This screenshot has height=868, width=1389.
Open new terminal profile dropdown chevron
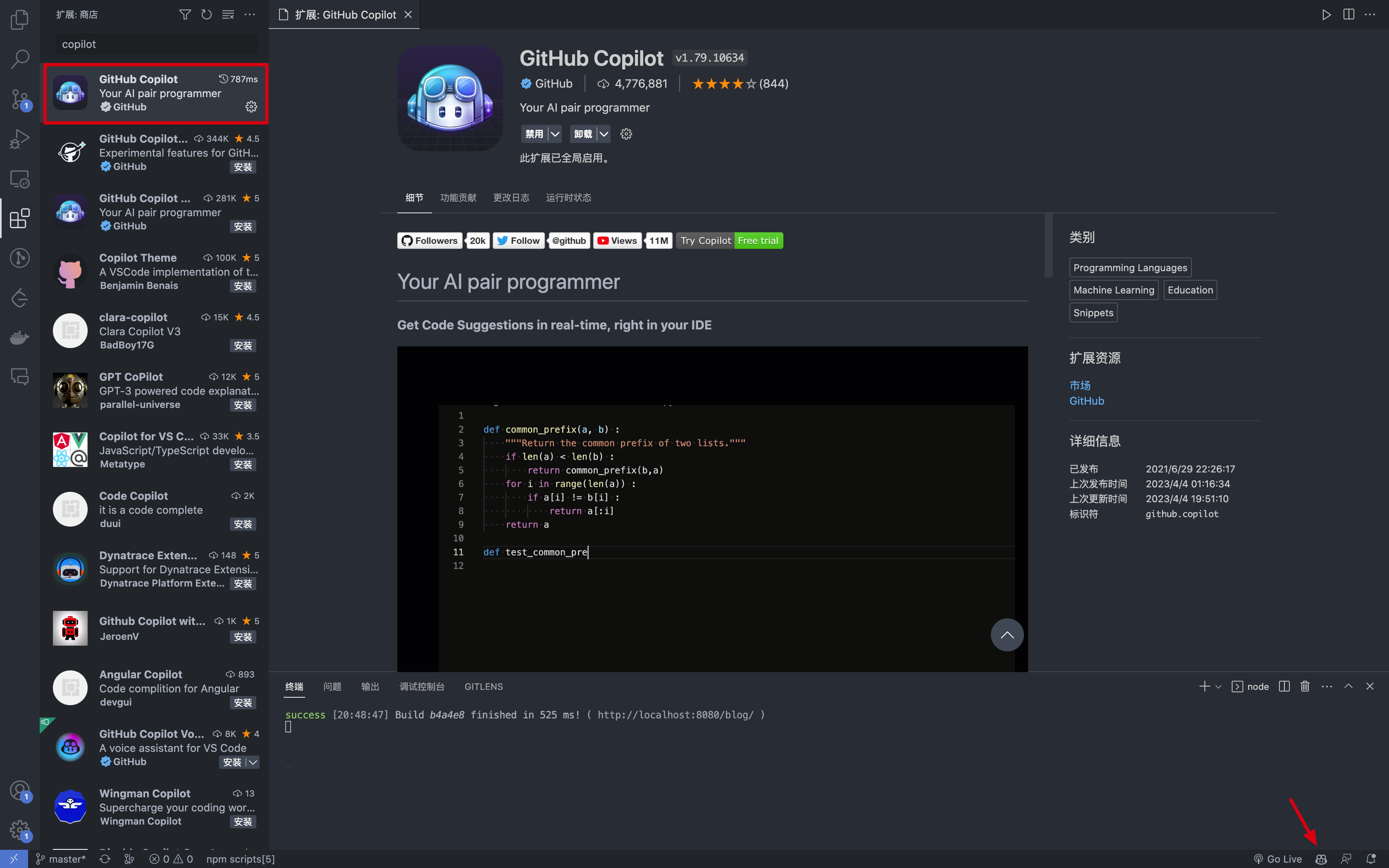[x=1218, y=687]
